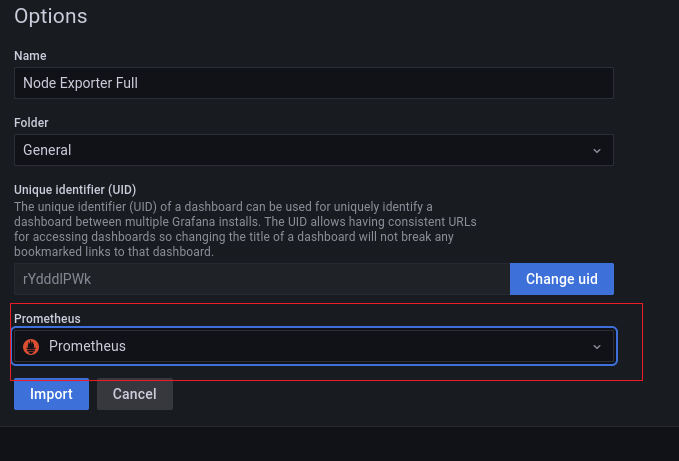Click the Options heading
The width and height of the screenshot is (679, 461).
51,16
